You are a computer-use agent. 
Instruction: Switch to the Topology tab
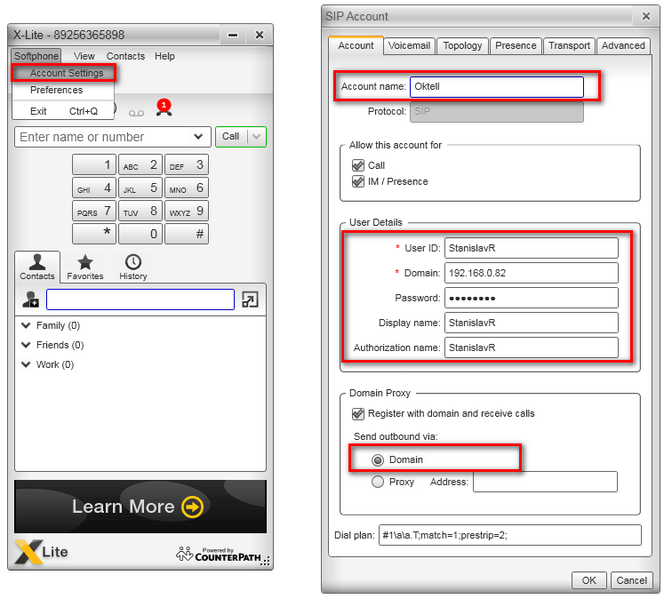click(x=462, y=46)
